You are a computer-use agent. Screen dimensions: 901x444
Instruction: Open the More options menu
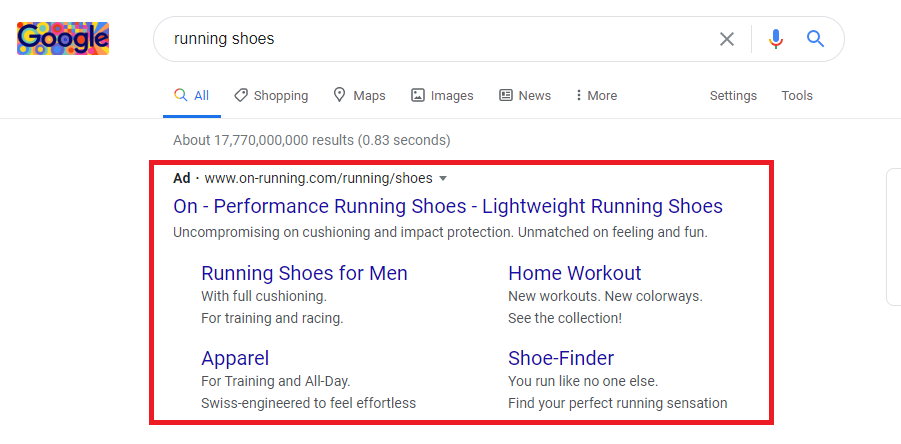[x=596, y=95]
